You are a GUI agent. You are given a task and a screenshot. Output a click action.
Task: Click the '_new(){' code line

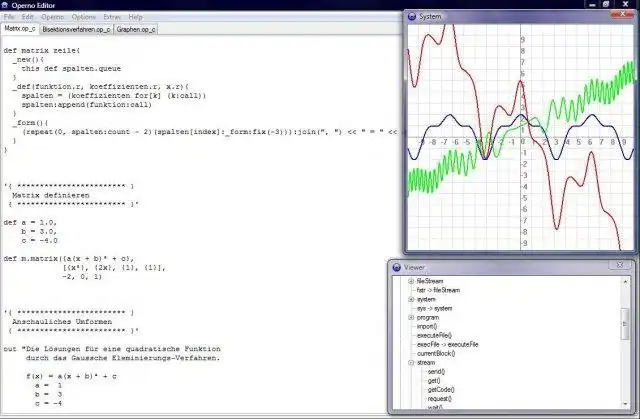click(x=28, y=60)
